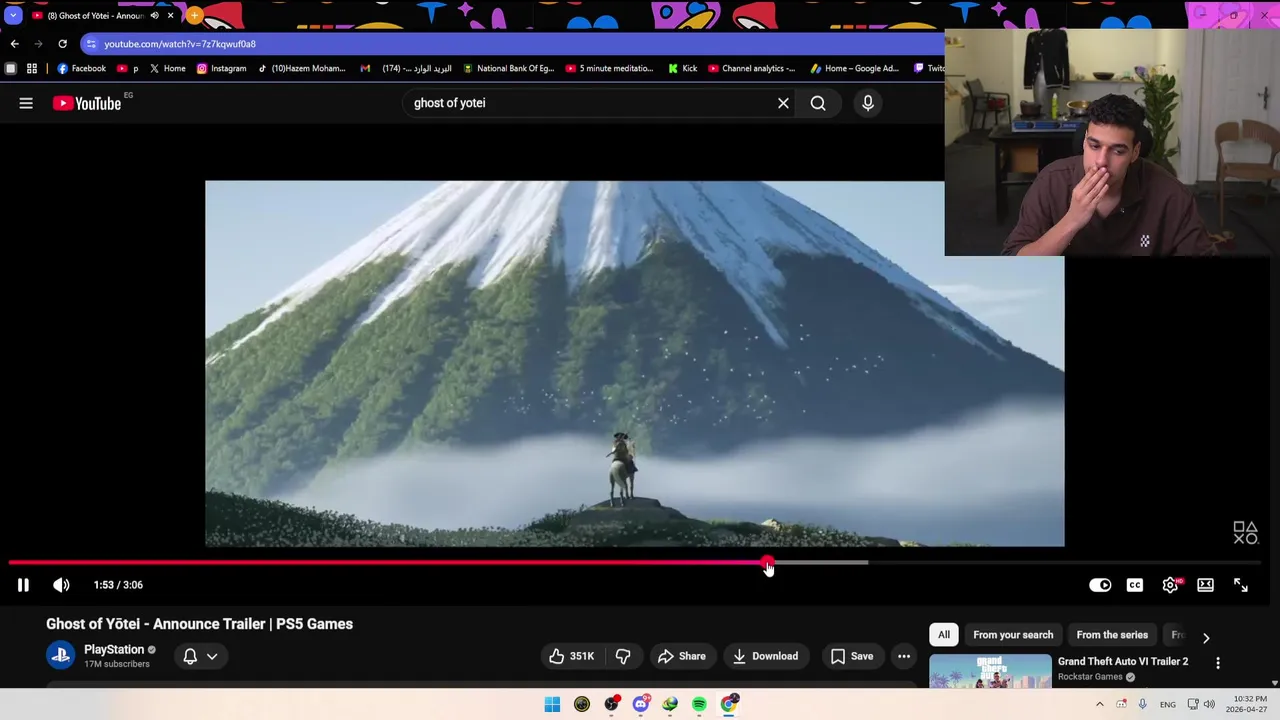The width and height of the screenshot is (1280, 720).
Task: Open the PlayStation channel name link
Action: (114, 649)
